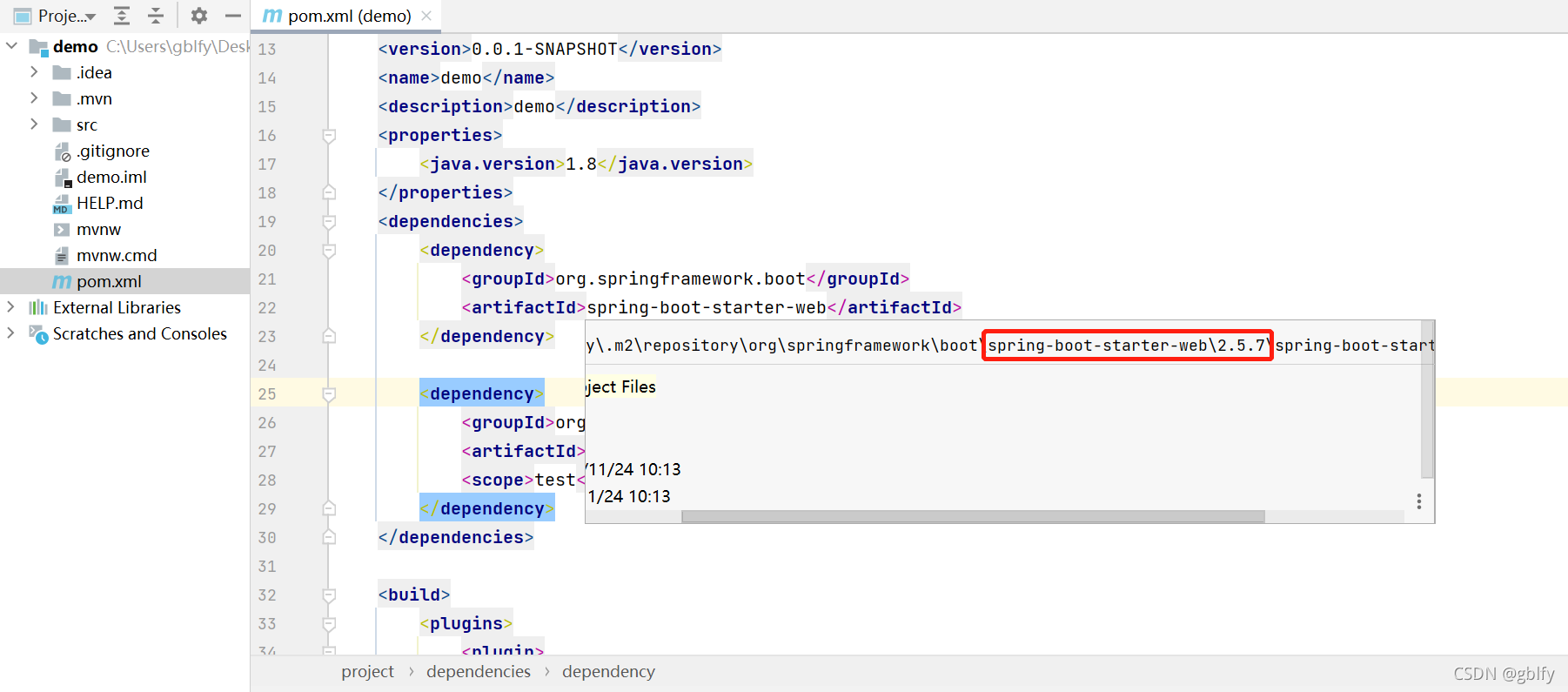Image resolution: width=1568 pixels, height=692 pixels.
Task: Click org.springframework.boot groupId text
Action: (x=680, y=279)
